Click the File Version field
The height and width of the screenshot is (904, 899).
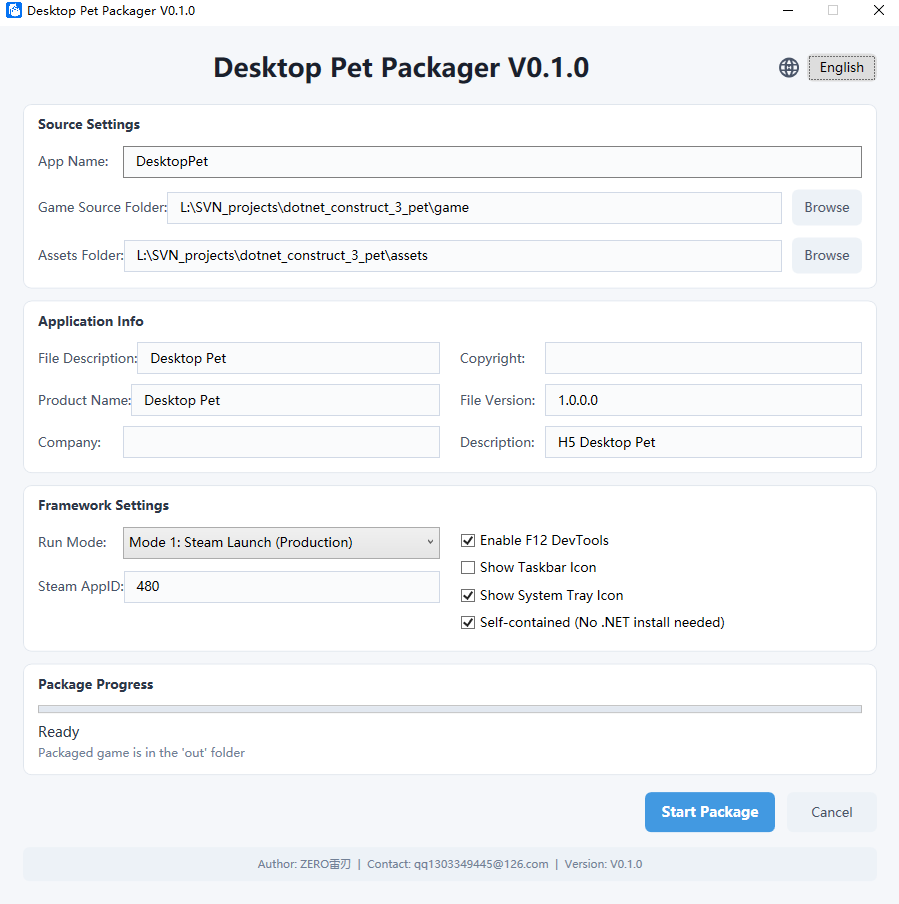[702, 400]
